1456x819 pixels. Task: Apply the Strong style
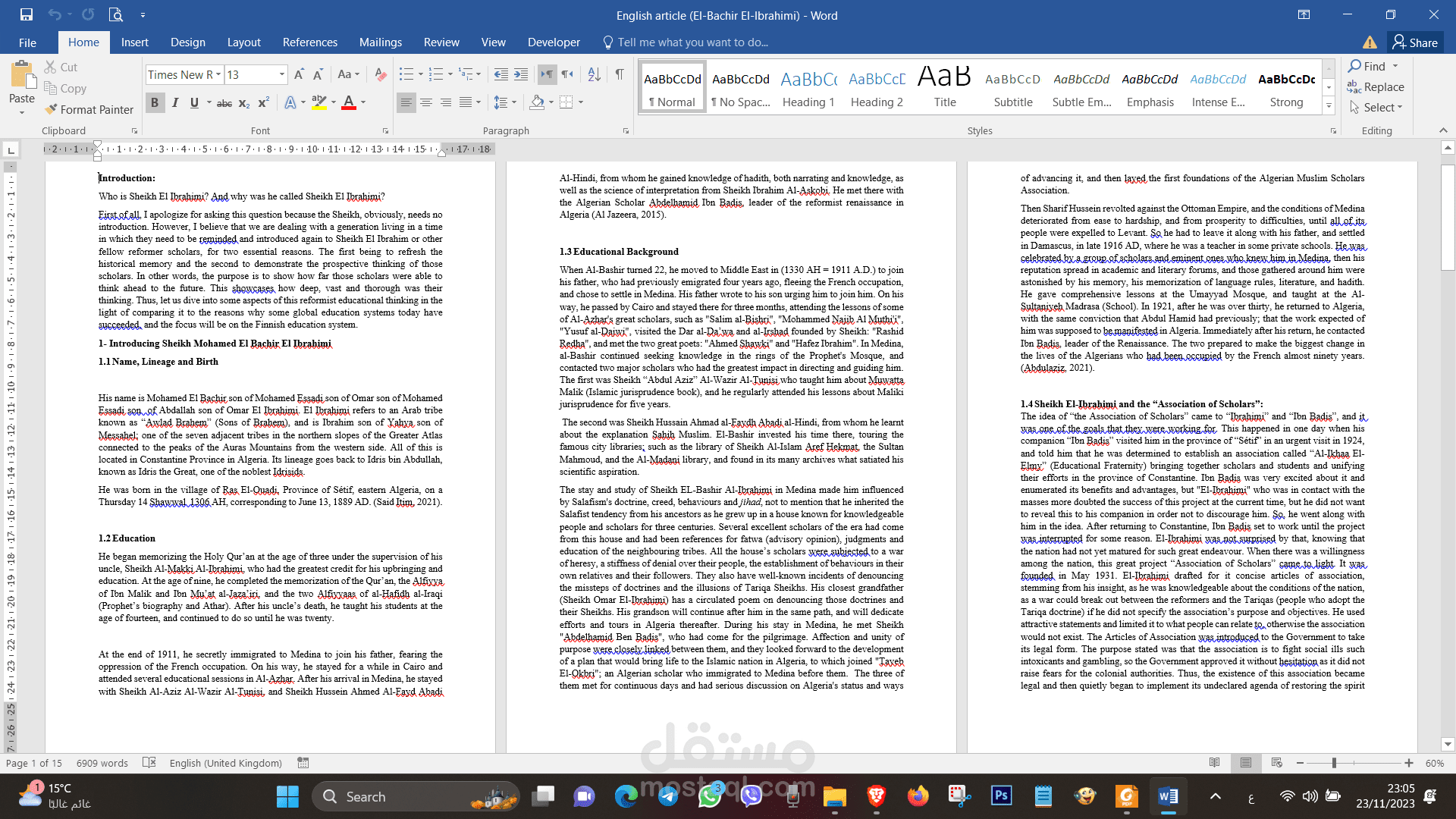click(x=1286, y=88)
